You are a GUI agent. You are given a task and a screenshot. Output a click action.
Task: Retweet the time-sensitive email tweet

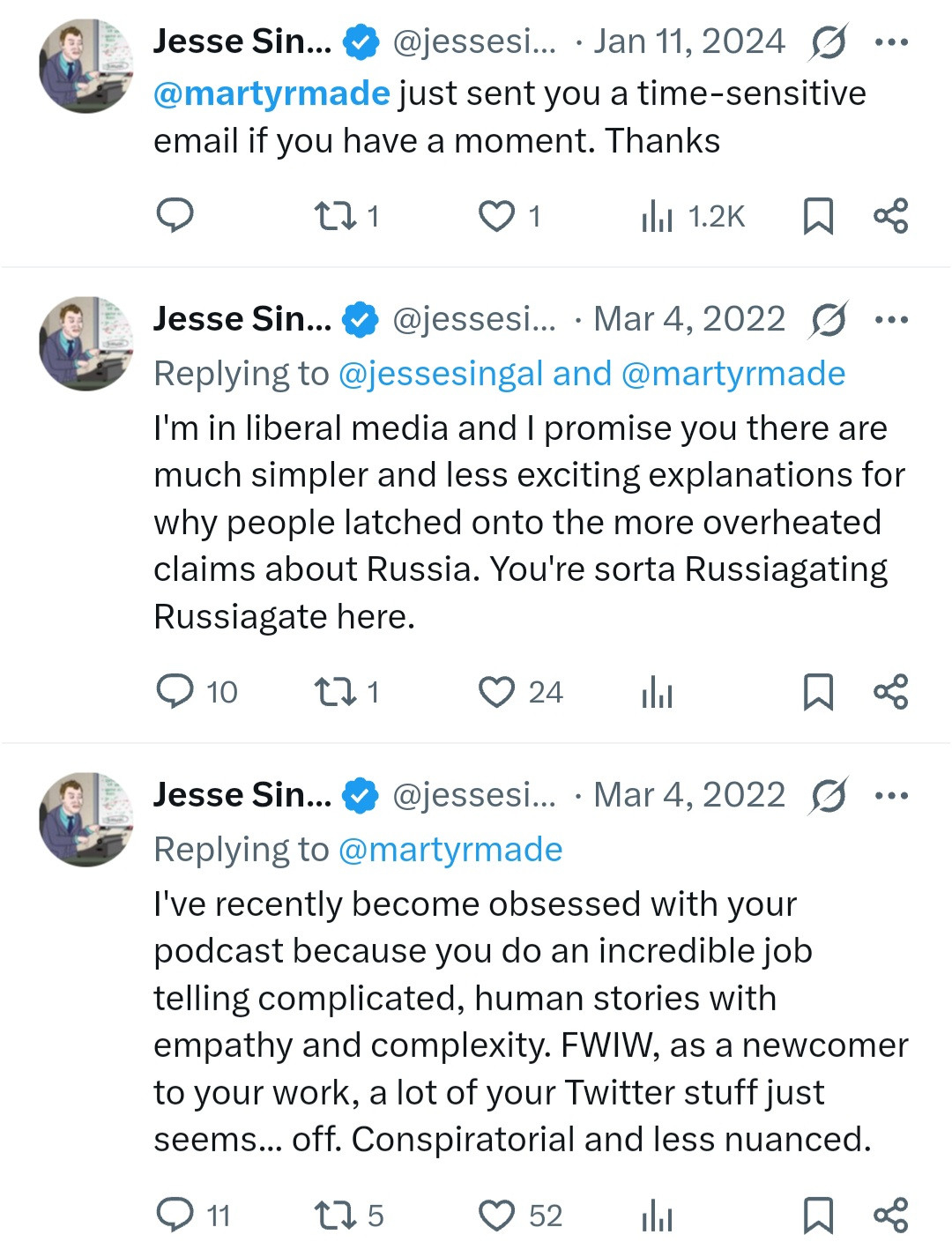(336, 215)
